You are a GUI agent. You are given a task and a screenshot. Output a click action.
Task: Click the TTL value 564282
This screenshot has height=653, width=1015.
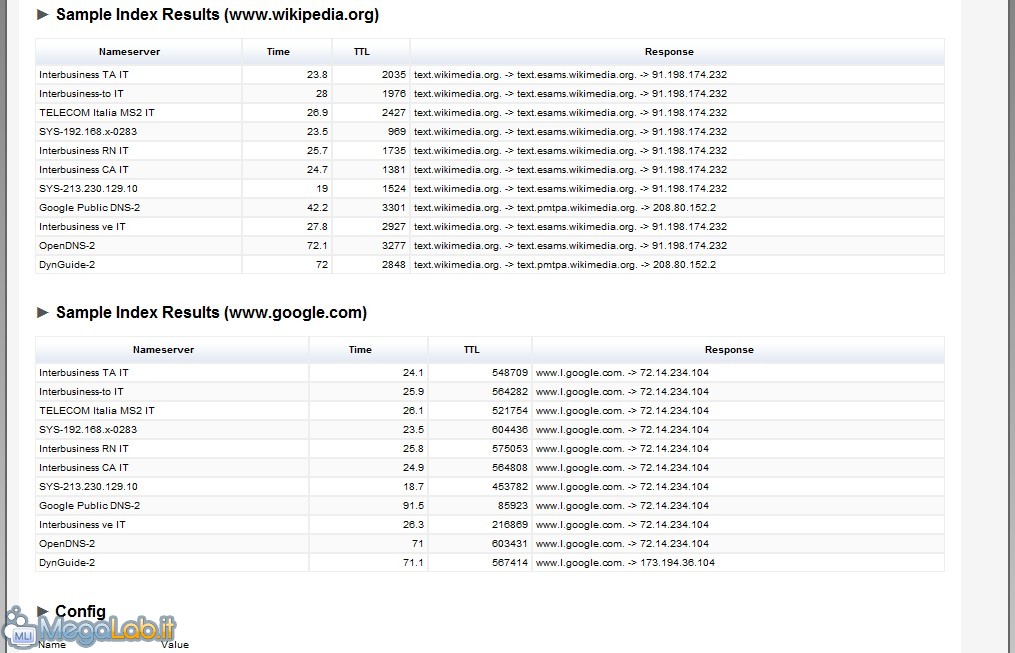tap(510, 392)
